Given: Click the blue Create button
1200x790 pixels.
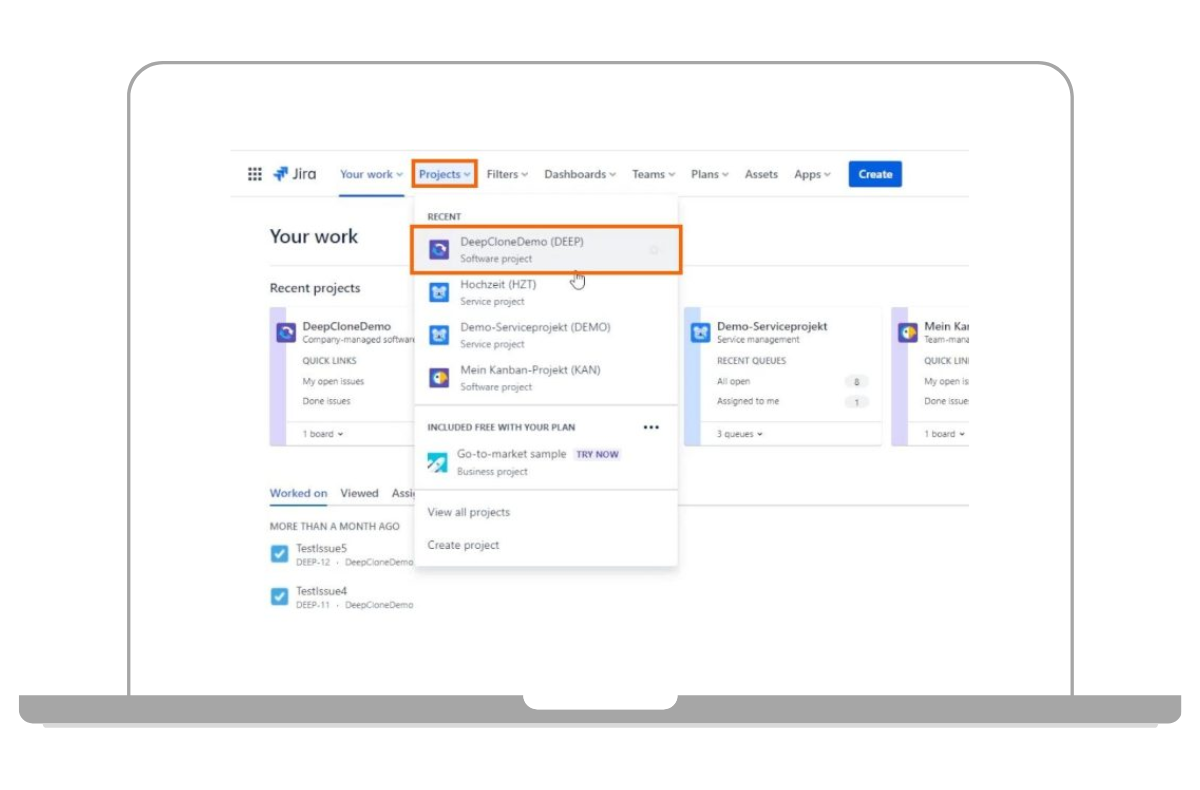Looking at the screenshot, I should pyautogui.click(x=875, y=174).
